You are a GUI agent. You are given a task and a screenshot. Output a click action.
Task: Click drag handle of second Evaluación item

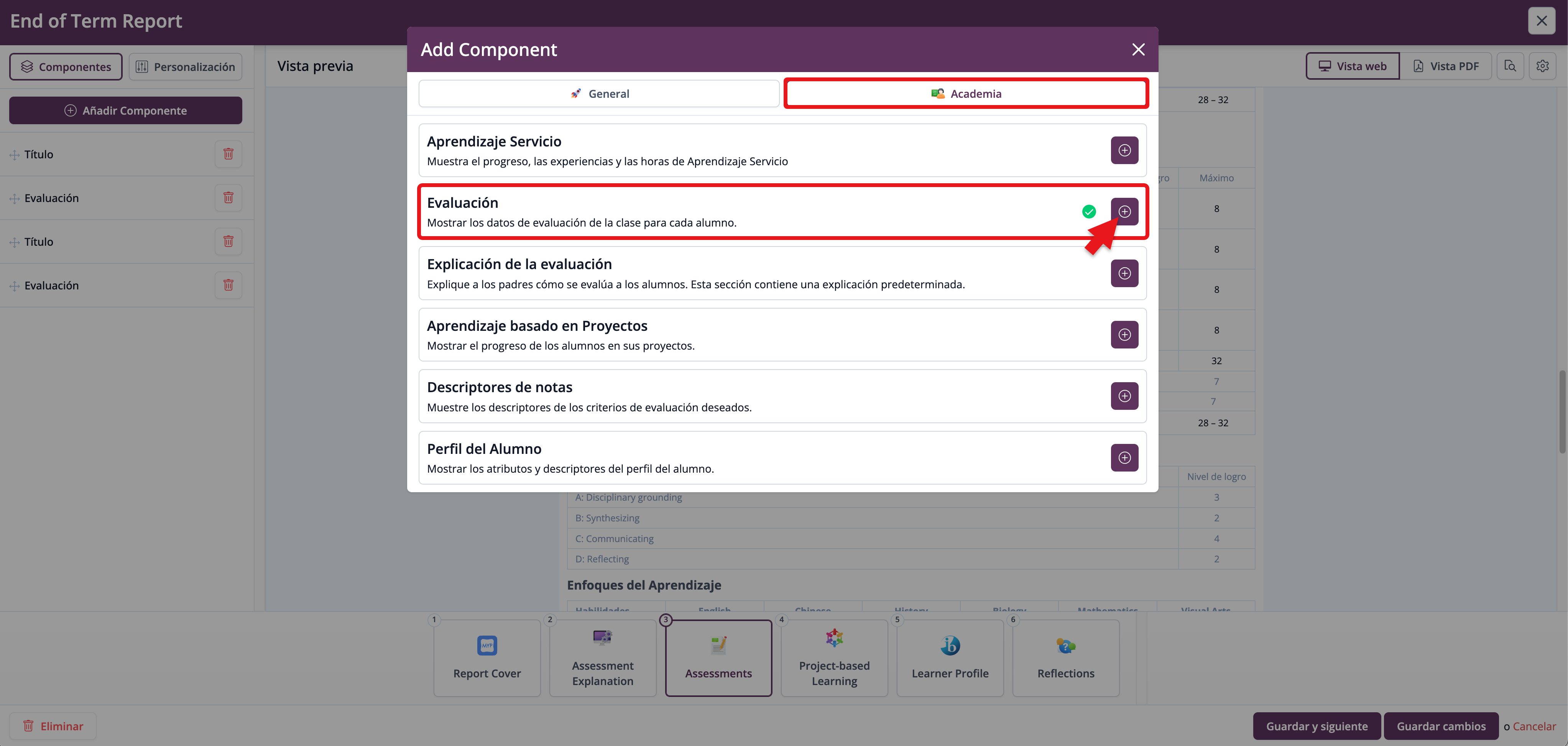[x=15, y=286]
